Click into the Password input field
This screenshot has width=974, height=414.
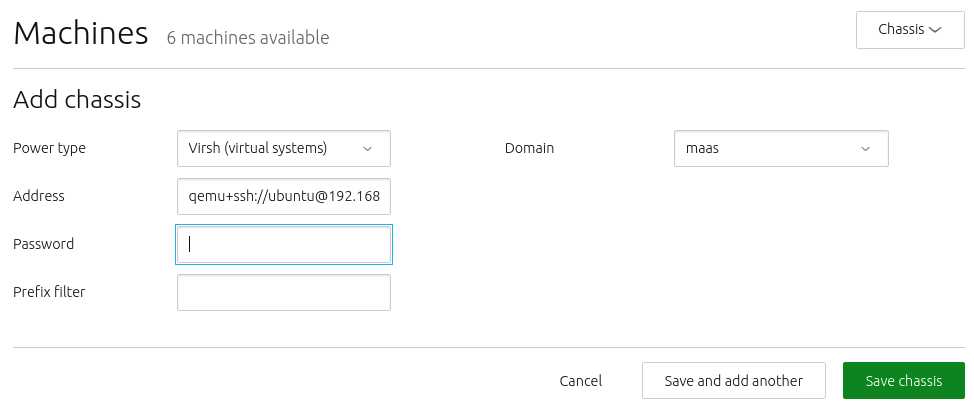point(284,244)
